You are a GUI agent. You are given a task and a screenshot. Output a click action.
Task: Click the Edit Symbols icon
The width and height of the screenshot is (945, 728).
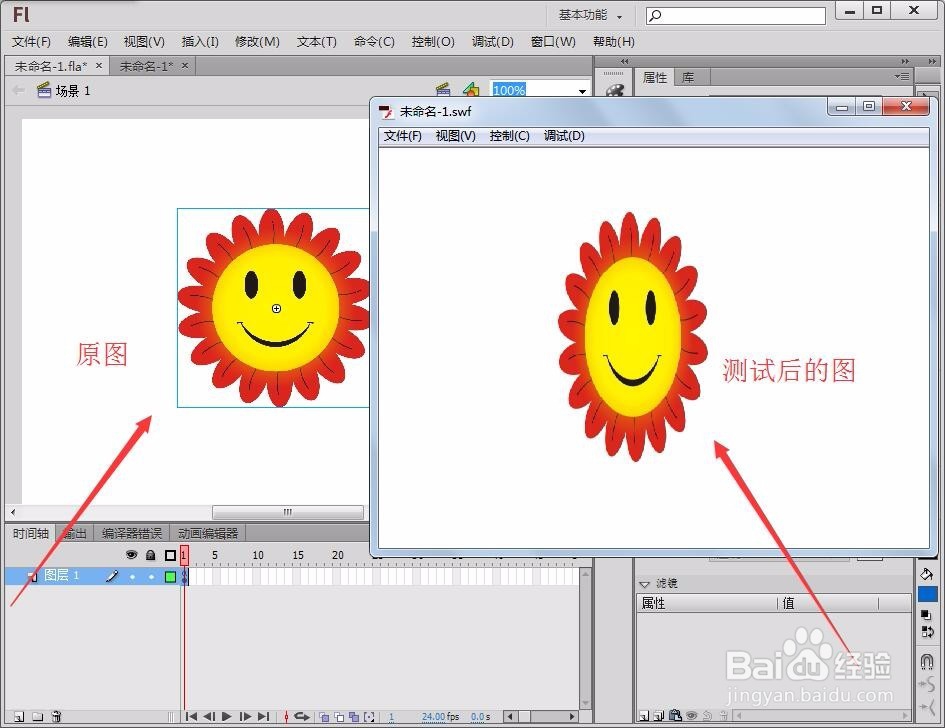tap(471, 90)
